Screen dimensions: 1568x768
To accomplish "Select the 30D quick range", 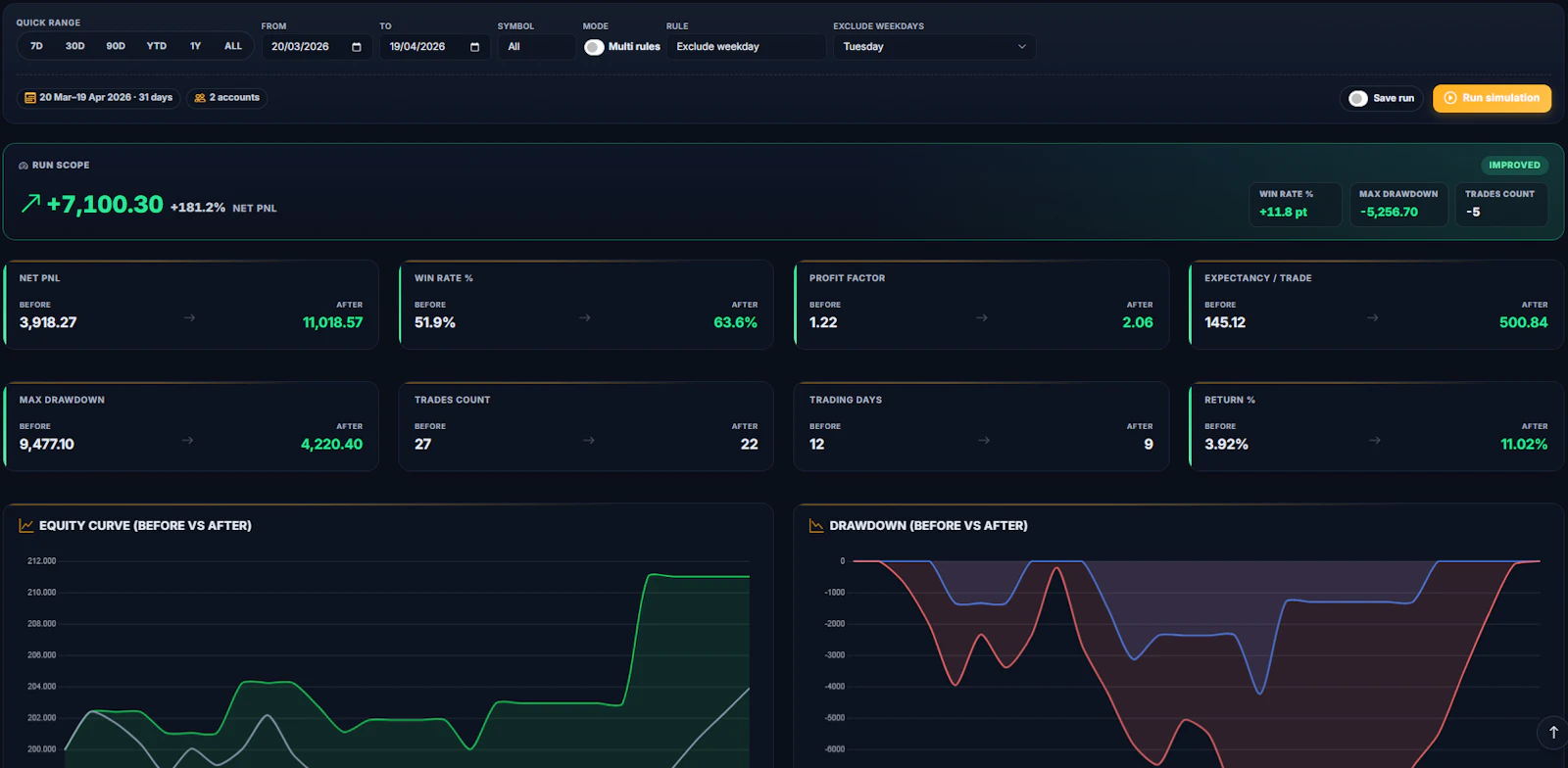I will tap(75, 46).
